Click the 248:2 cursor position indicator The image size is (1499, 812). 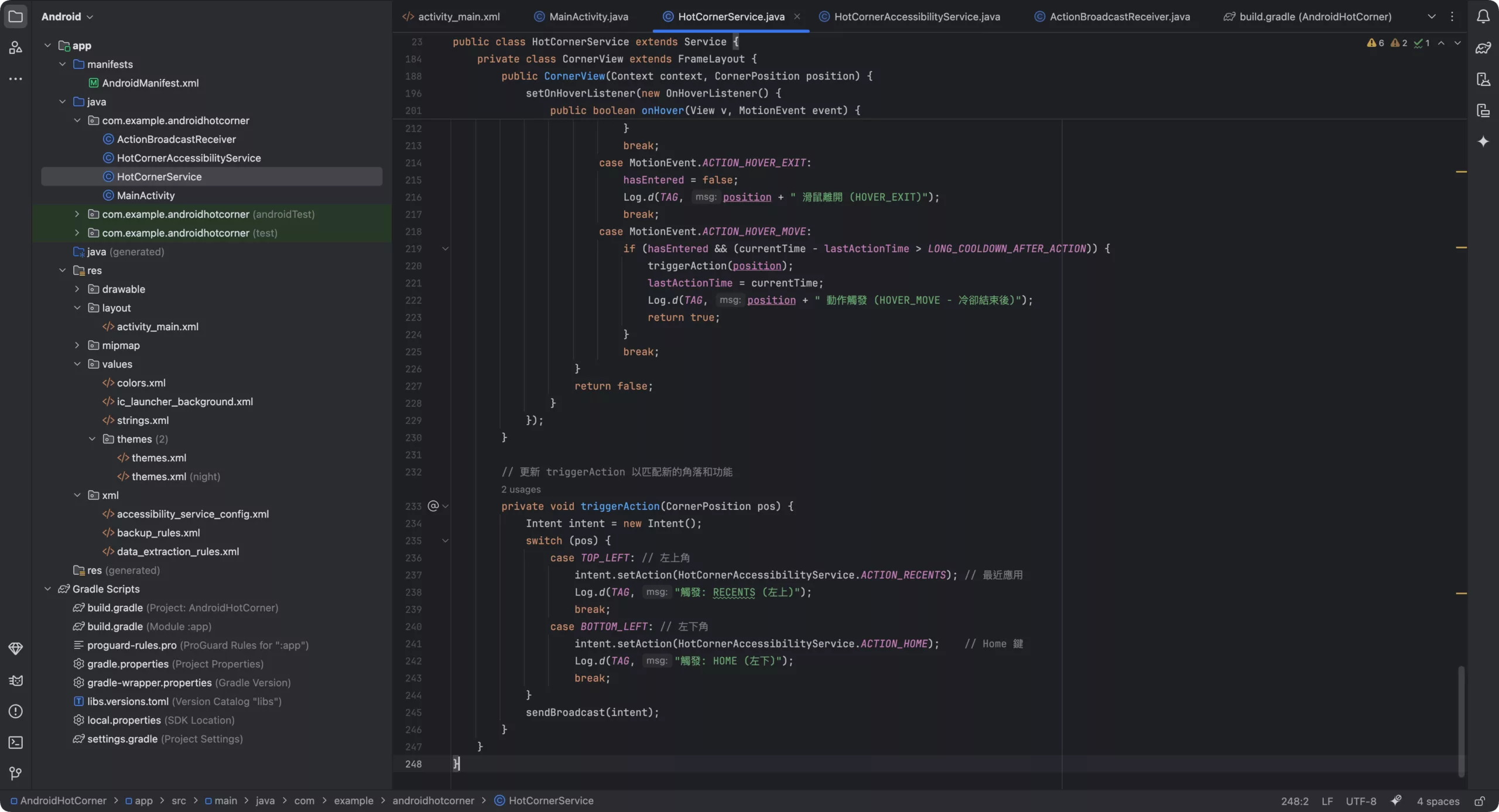click(x=1295, y=801)
